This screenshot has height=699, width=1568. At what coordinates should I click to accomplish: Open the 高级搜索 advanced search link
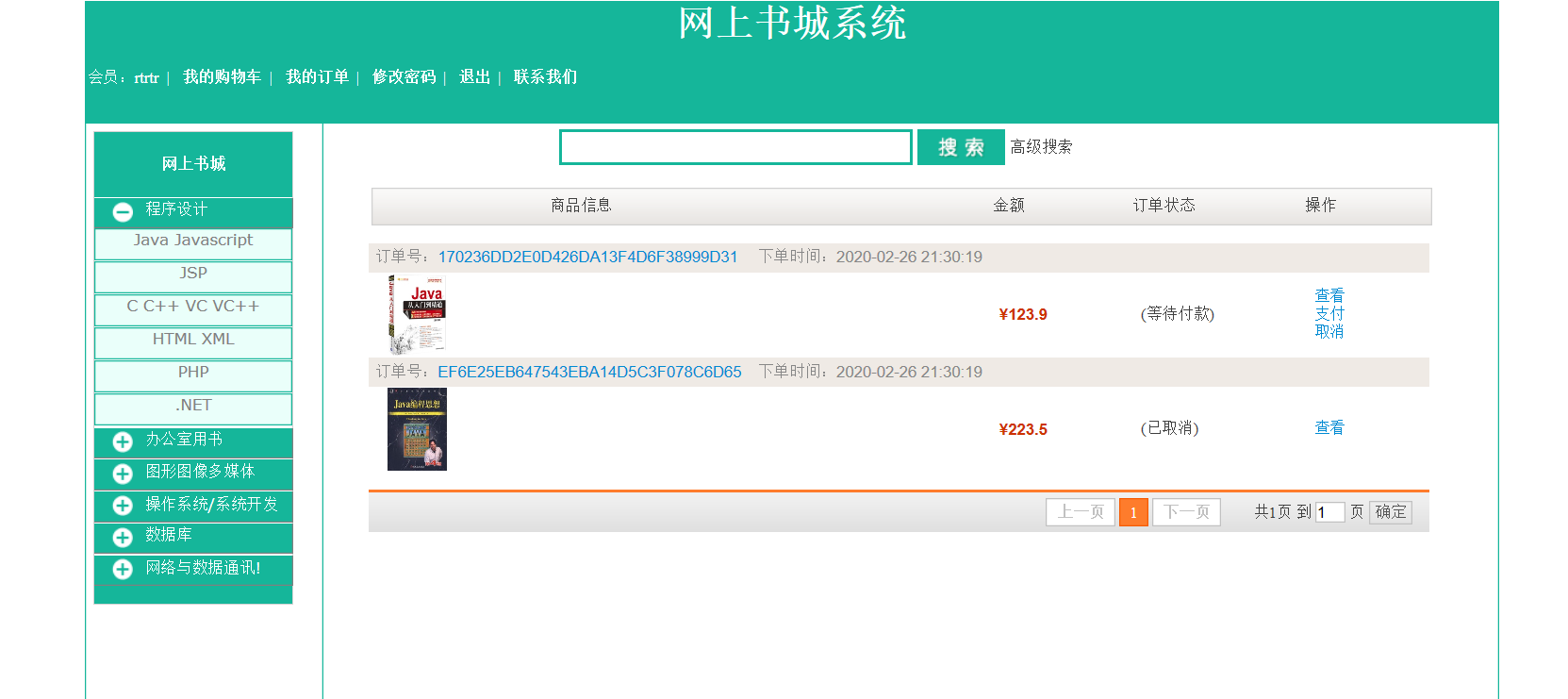pos(1041,147)
